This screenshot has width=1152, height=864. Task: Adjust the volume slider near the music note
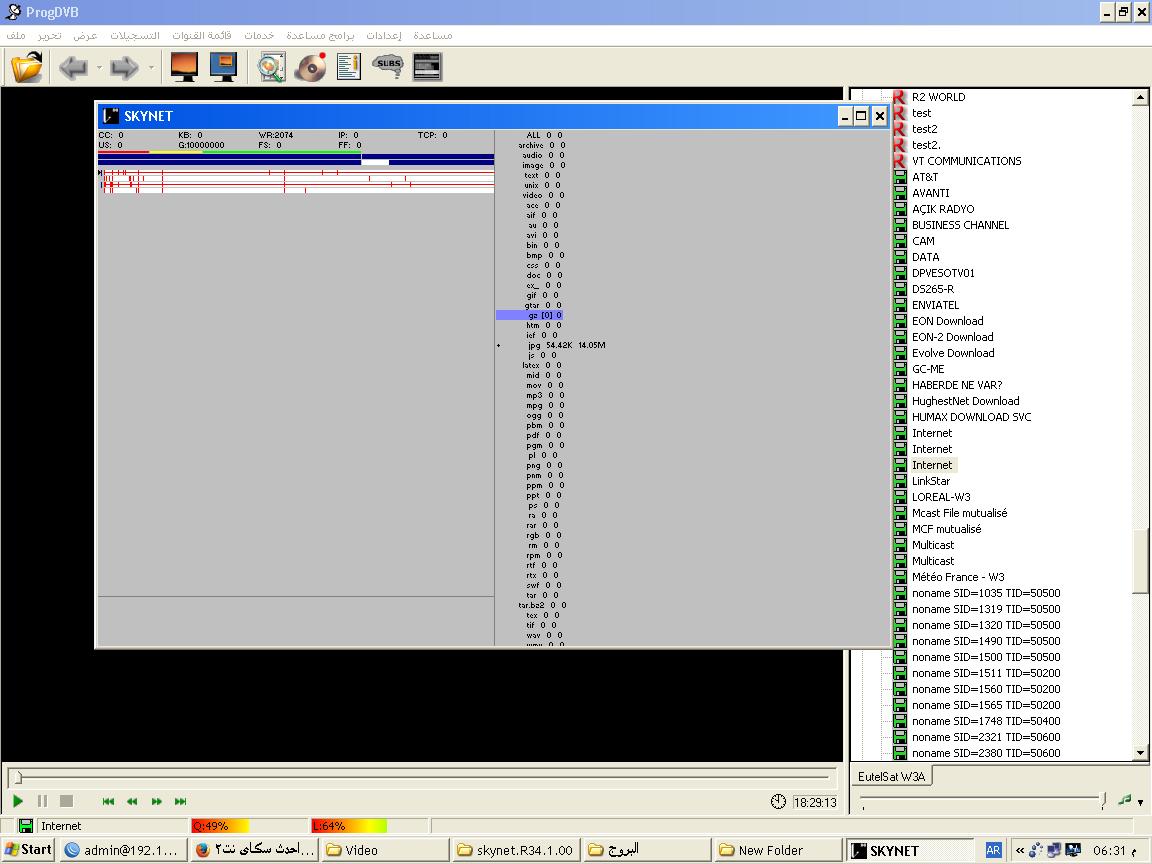[x=1104, y=800]
